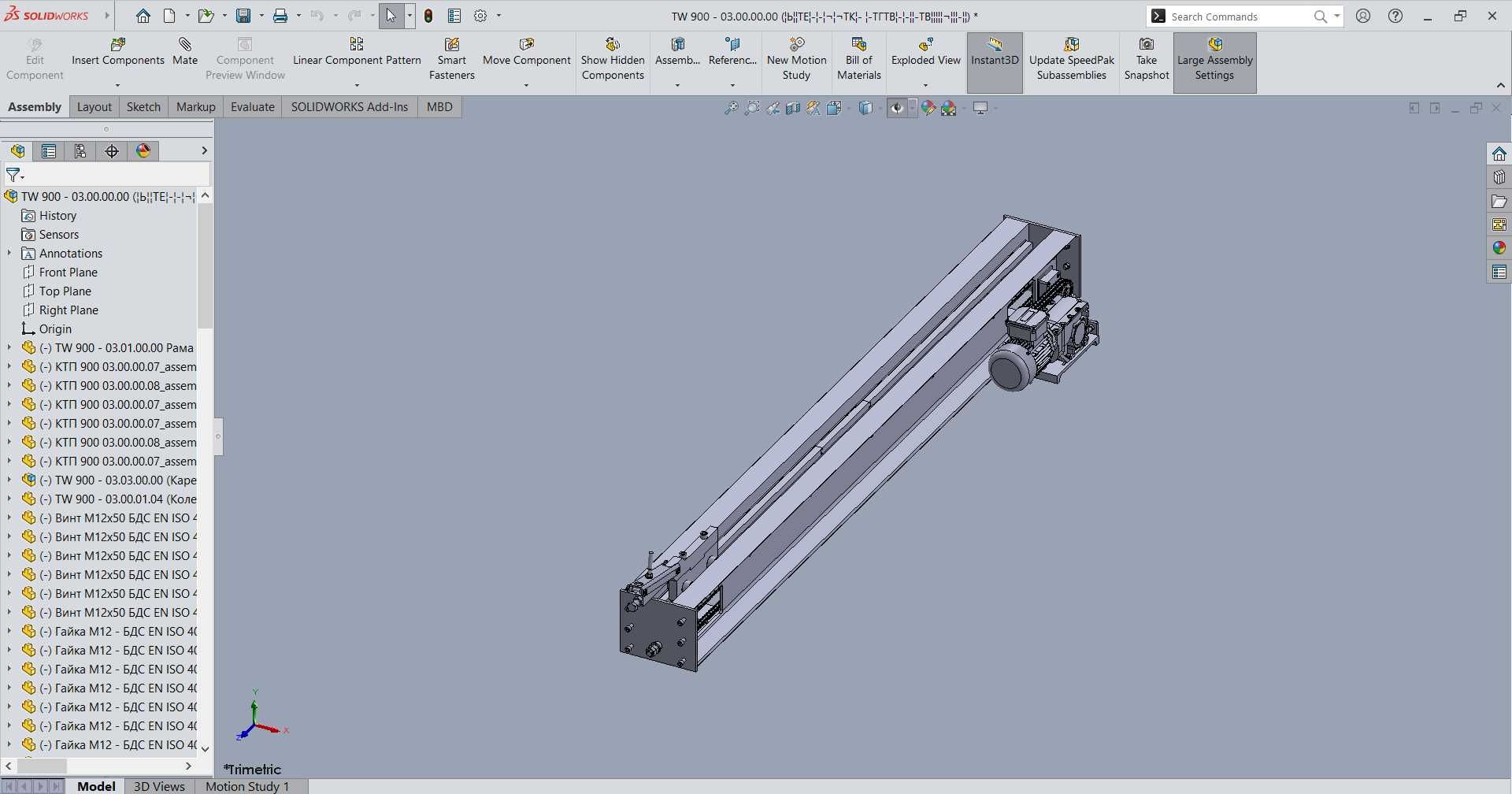Open the Options gear icon
1512x794 pixels.
[x=480, y=16]
